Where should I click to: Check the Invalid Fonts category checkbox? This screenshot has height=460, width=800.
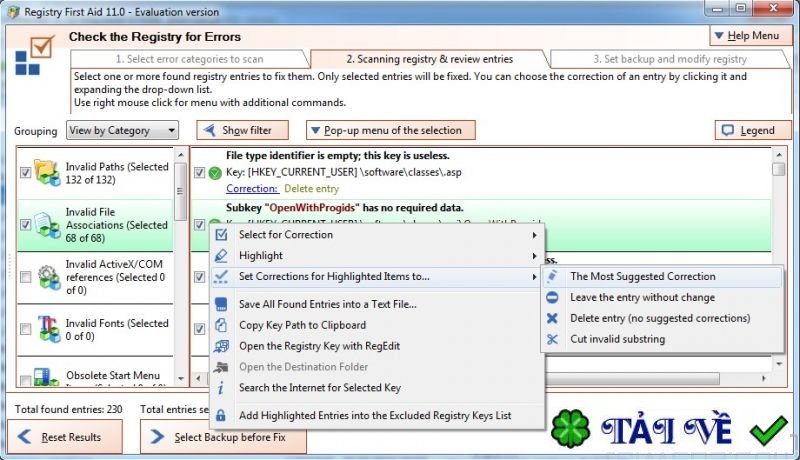click(x=26, y=329)
